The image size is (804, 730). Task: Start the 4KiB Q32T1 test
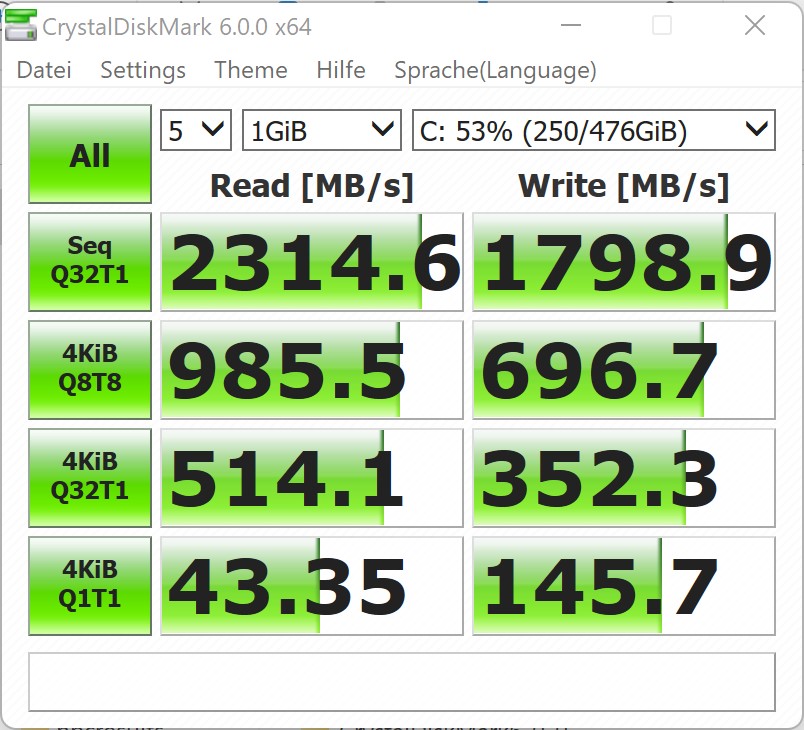[90, 478]
